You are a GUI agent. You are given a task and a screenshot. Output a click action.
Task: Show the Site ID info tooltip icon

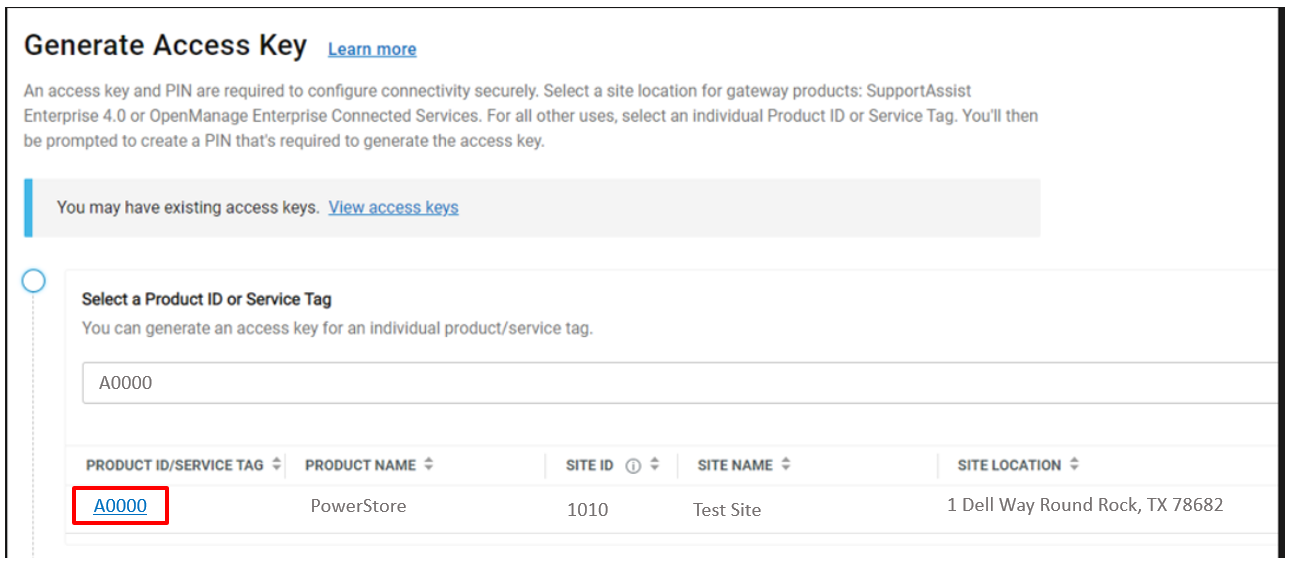tap(632, 466)
